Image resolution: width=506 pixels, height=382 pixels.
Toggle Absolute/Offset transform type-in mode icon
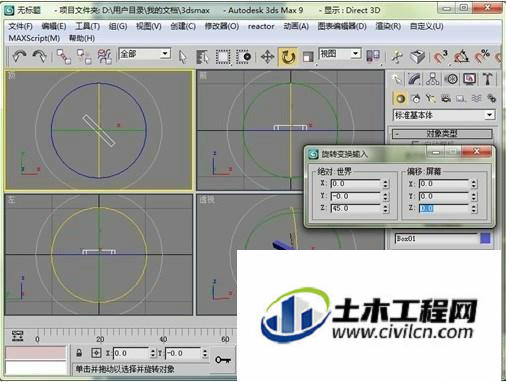pyautogui.click(x=96, y=353)
